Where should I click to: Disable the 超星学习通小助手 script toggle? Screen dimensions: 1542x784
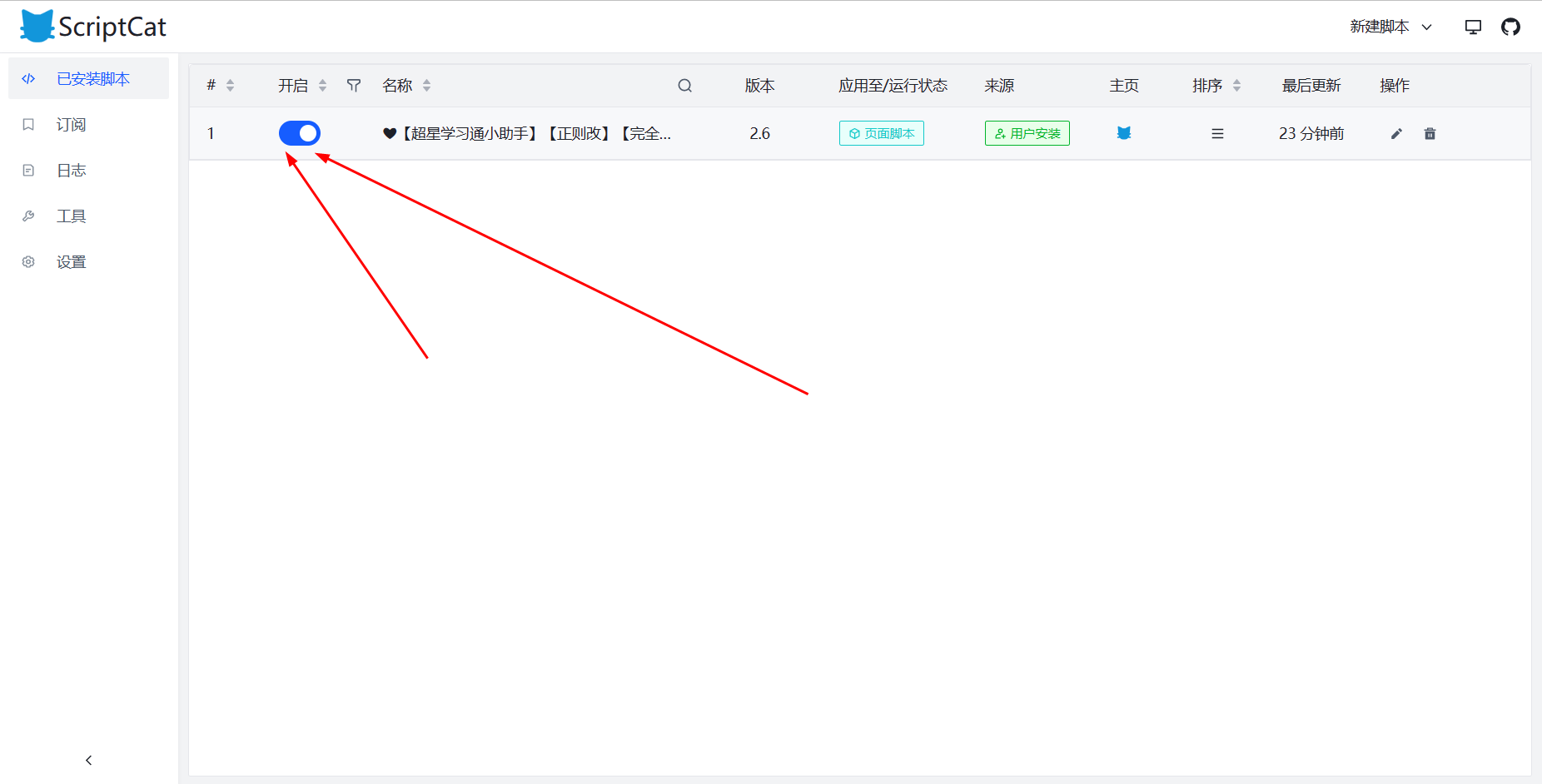(300, 133)
